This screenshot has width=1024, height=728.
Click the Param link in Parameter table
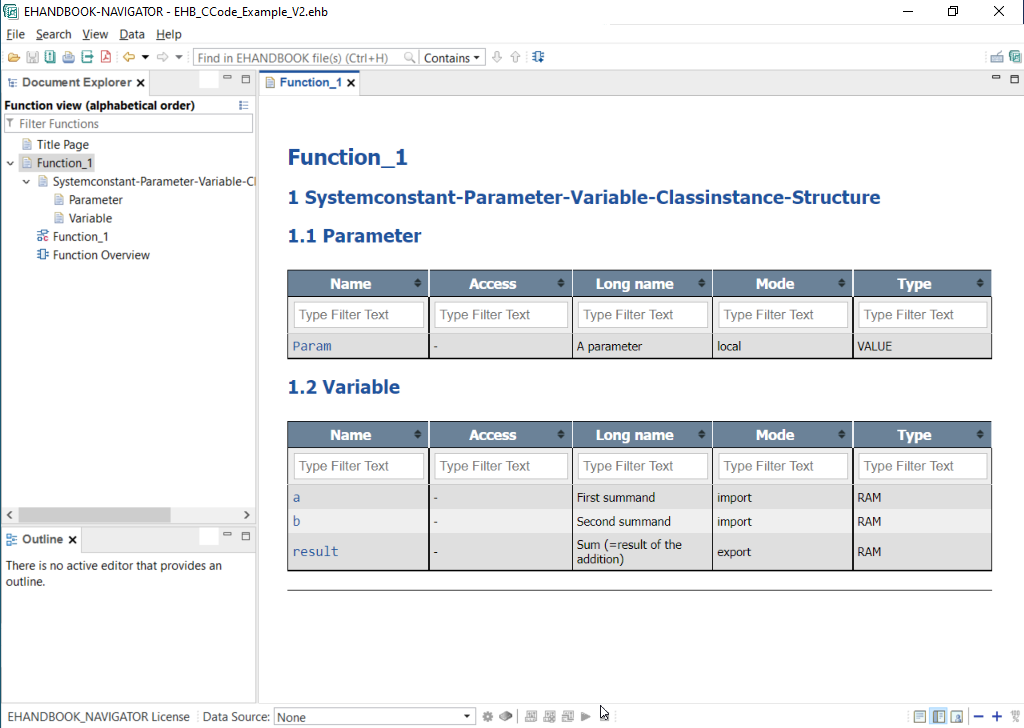pyautogui.click(x=312, y=346)
